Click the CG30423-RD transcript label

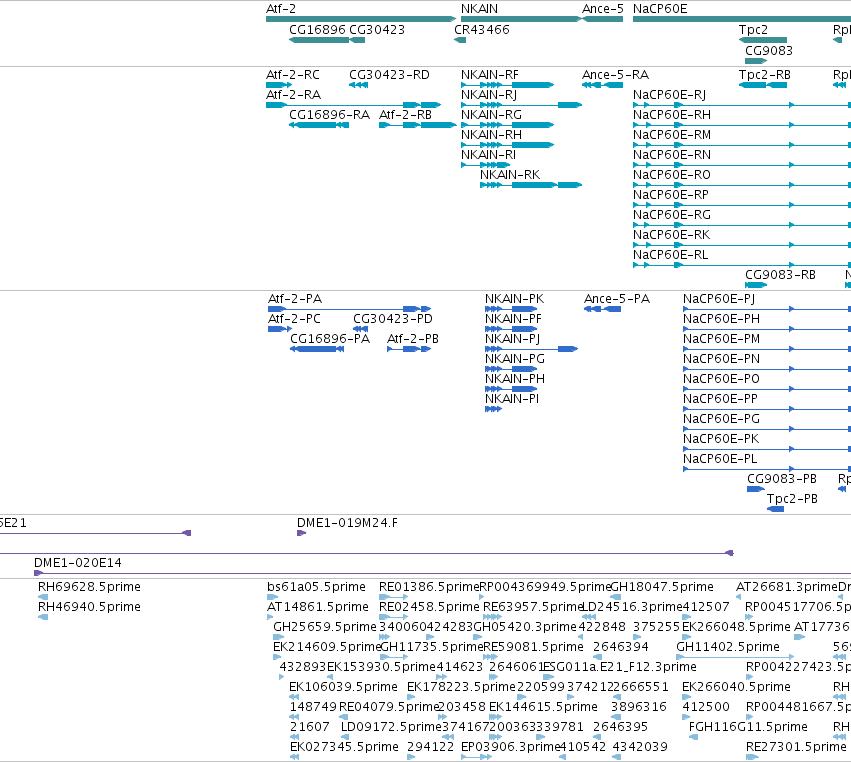pos(389,75)
